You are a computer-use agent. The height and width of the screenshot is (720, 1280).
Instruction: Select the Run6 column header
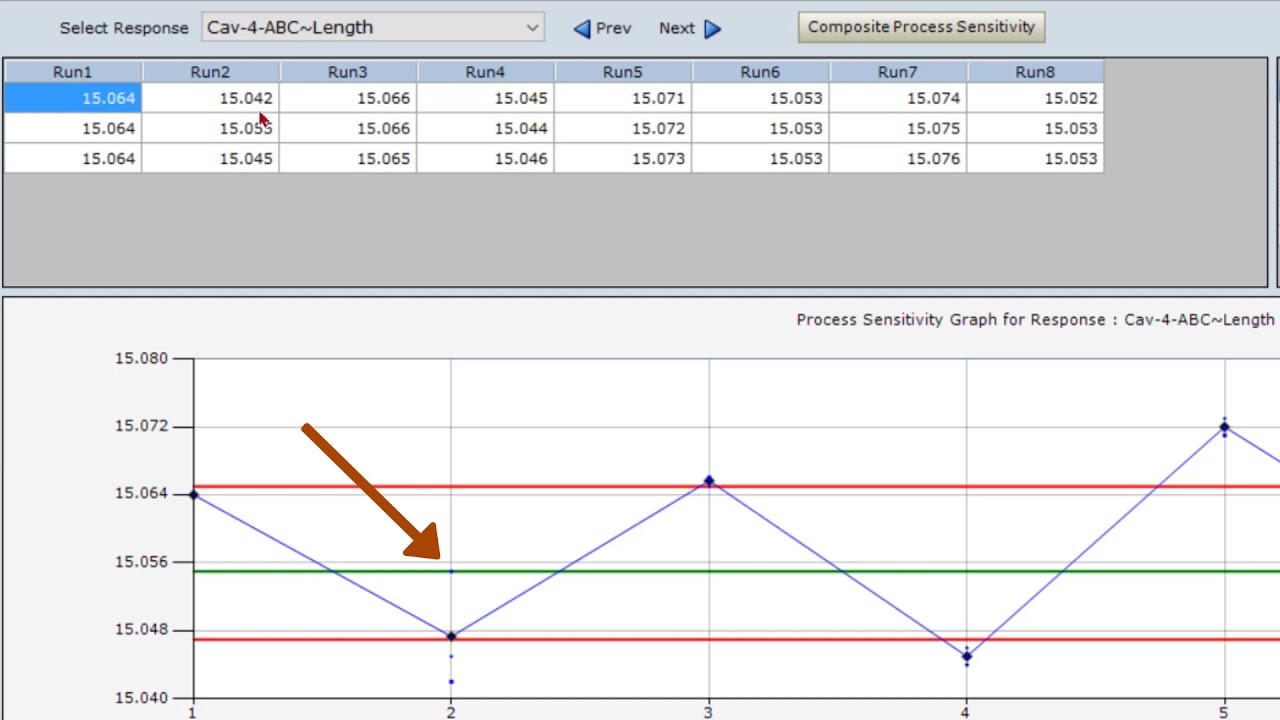click(x=760, y=72)
